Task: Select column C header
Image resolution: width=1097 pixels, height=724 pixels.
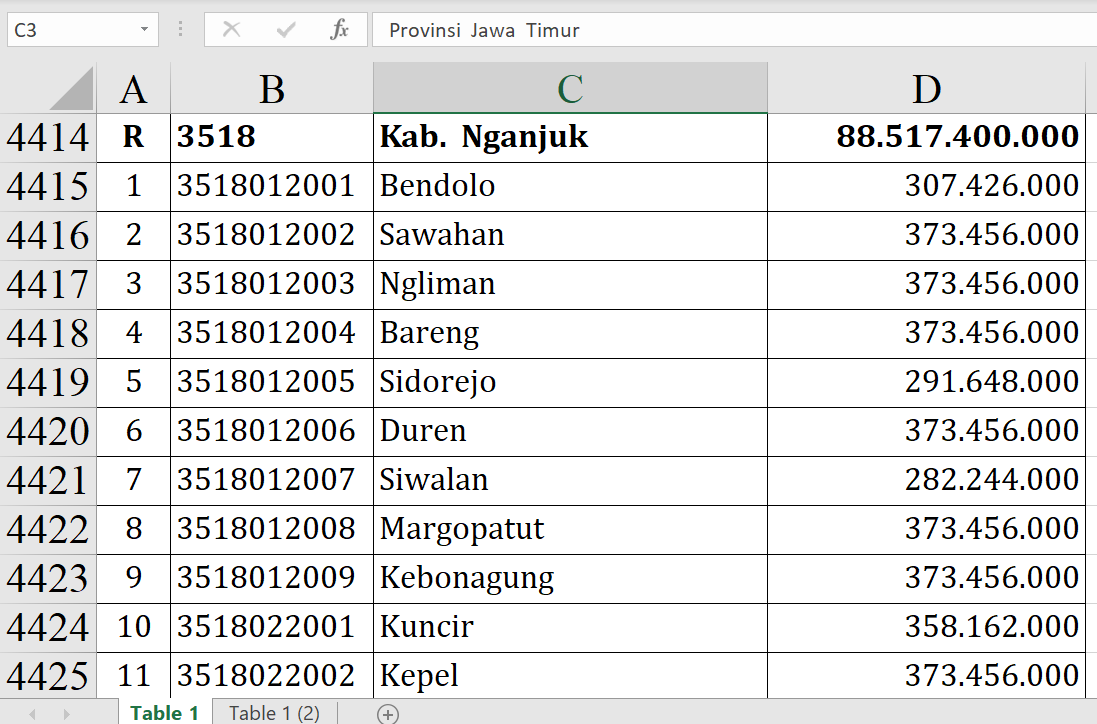Action: [570, 89]
